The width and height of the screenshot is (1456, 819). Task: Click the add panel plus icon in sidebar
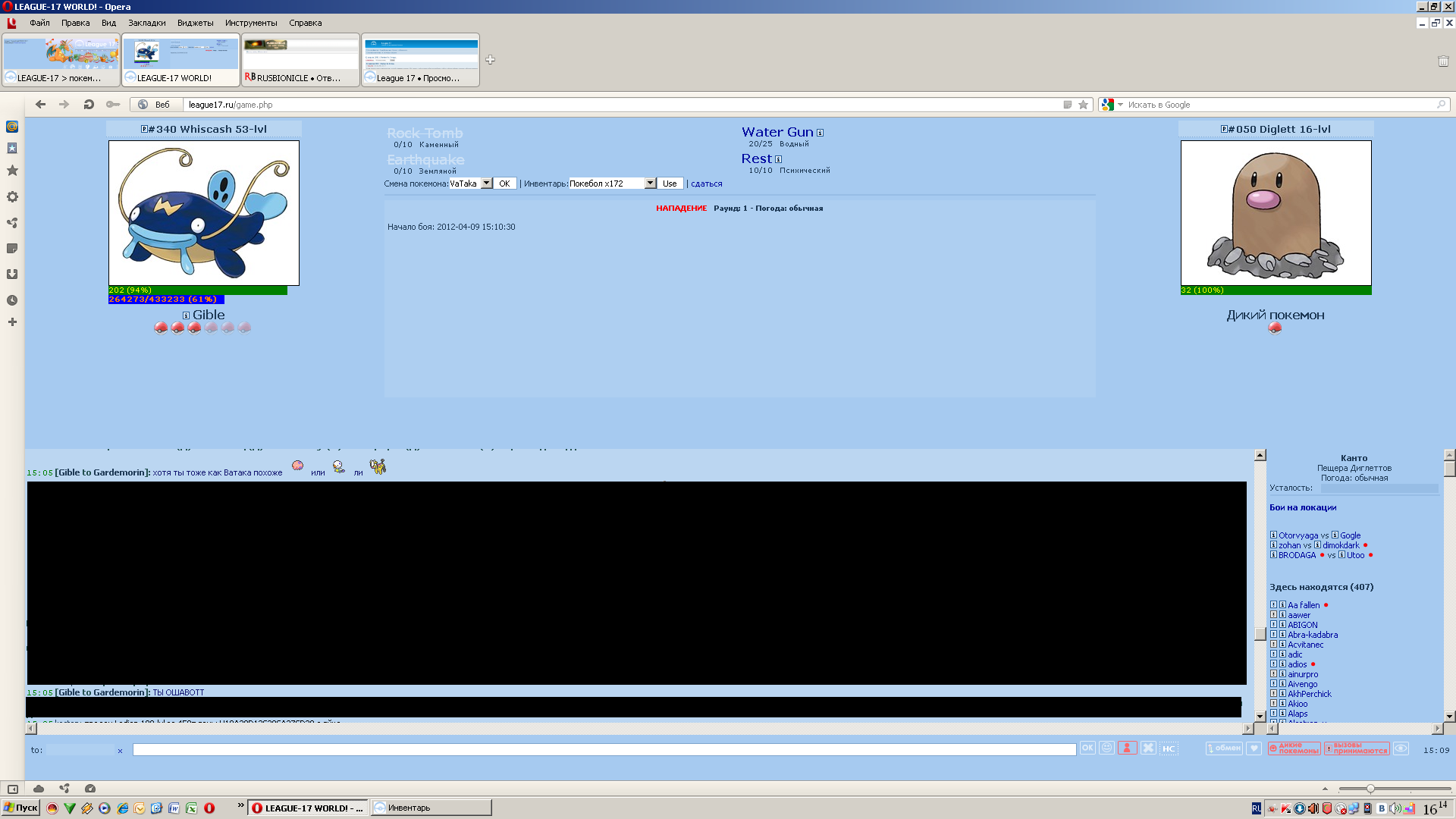click(12, 322)
